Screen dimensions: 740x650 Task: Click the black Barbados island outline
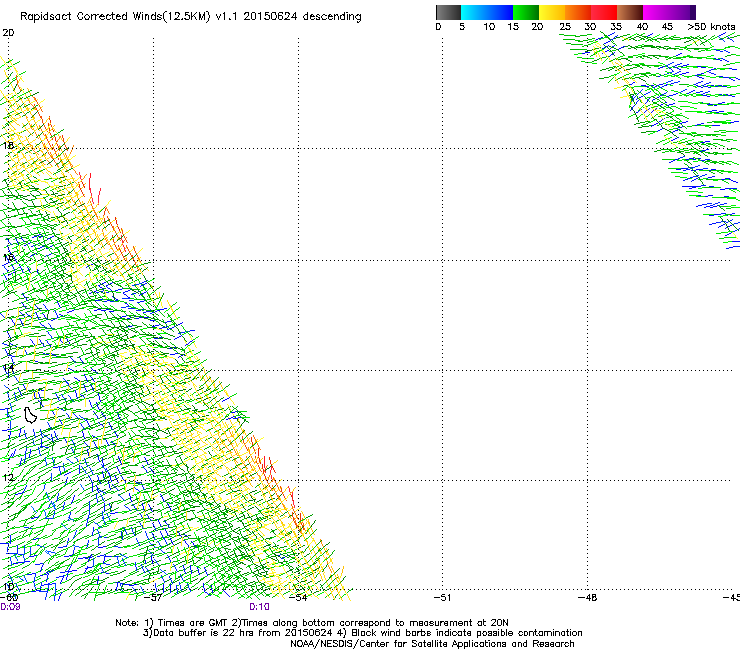pos(30,415)
